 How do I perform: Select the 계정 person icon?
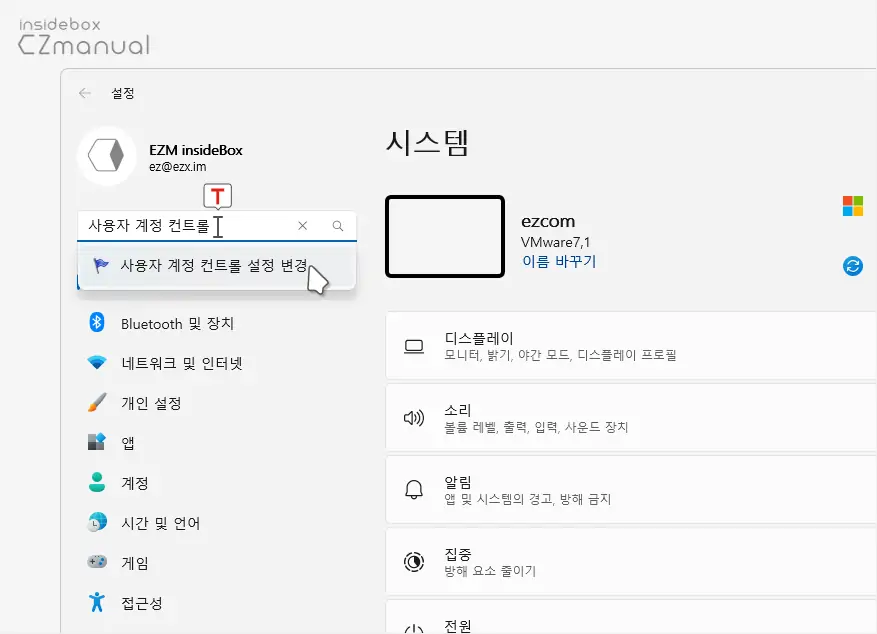(x=95, y=482)
